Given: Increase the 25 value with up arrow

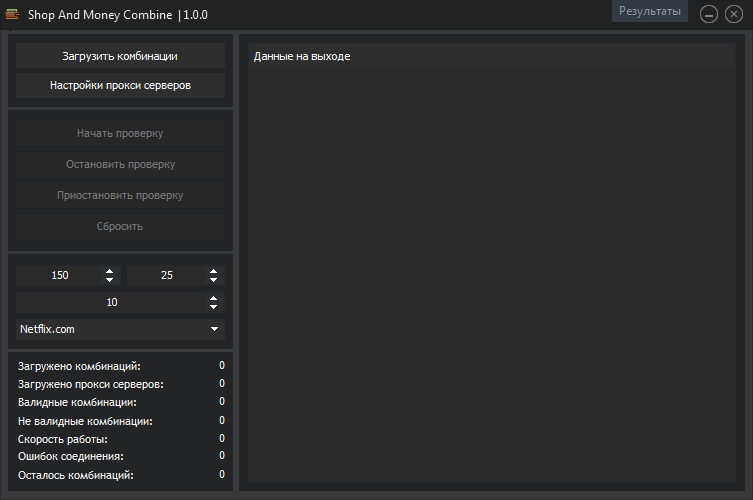Looking at the screenshot, I should point(214,271).
